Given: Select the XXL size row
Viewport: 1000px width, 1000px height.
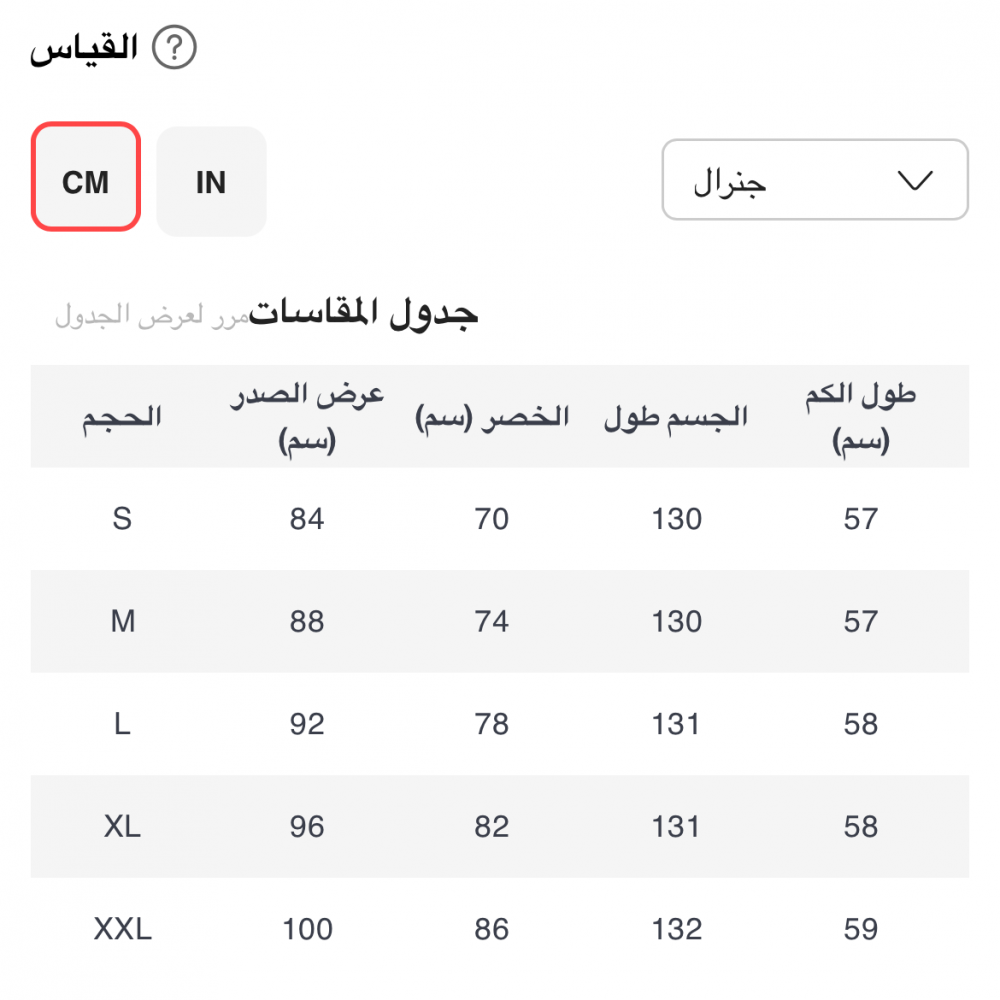Looking at the screenshot, I should click(x=122, y=930).
